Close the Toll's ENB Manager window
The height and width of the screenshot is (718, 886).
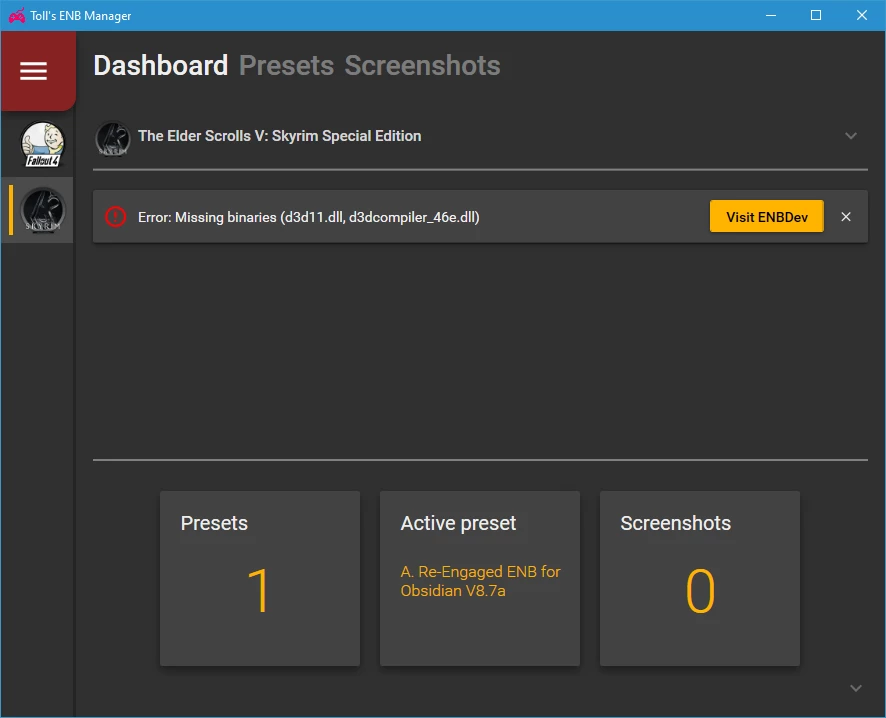tap(862, 15)
